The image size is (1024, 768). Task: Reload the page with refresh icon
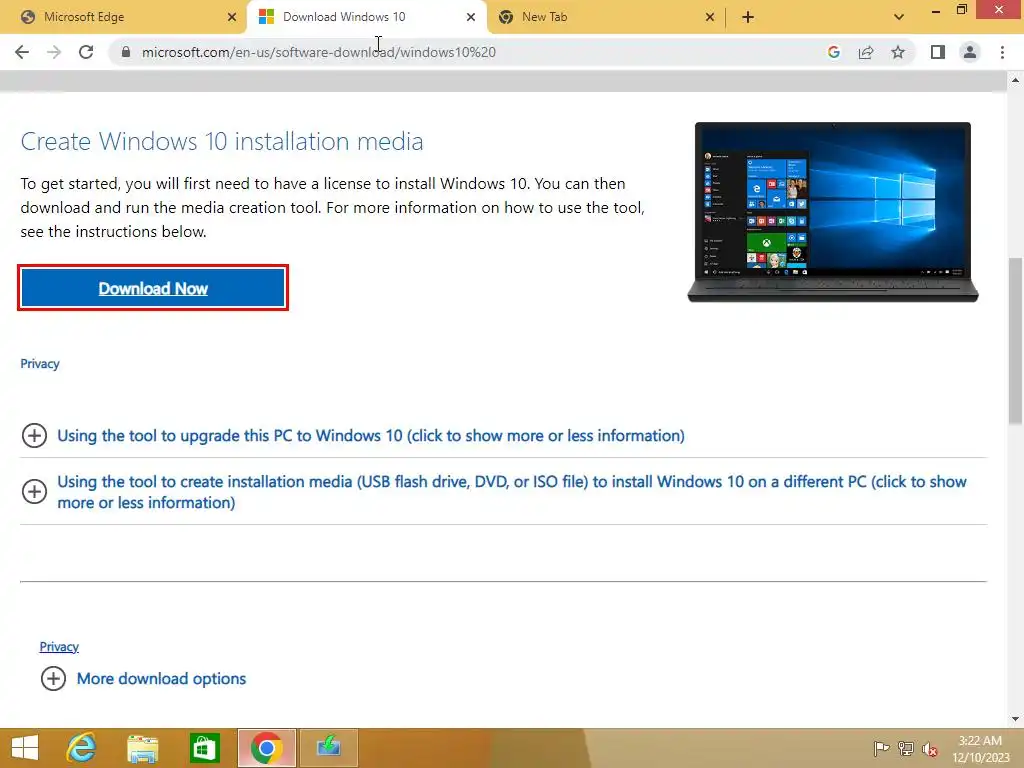coord(86,52)
